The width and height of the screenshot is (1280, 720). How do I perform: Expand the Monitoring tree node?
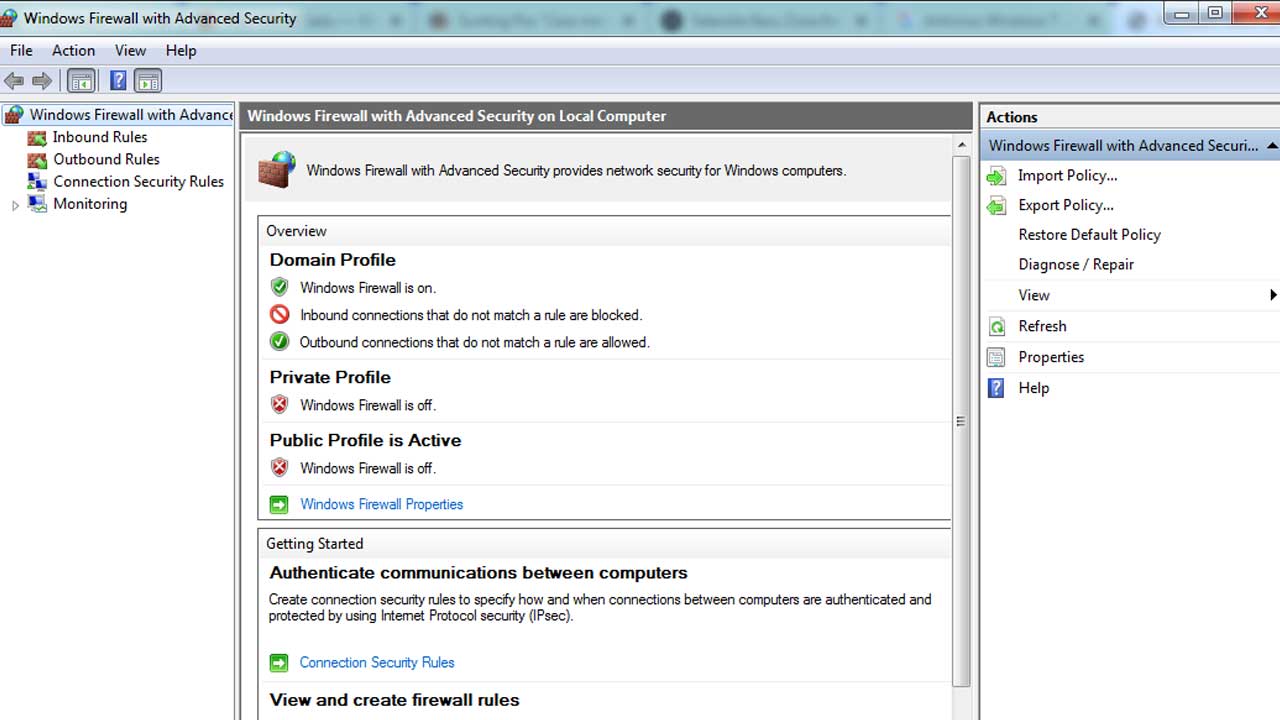(15, 205)
